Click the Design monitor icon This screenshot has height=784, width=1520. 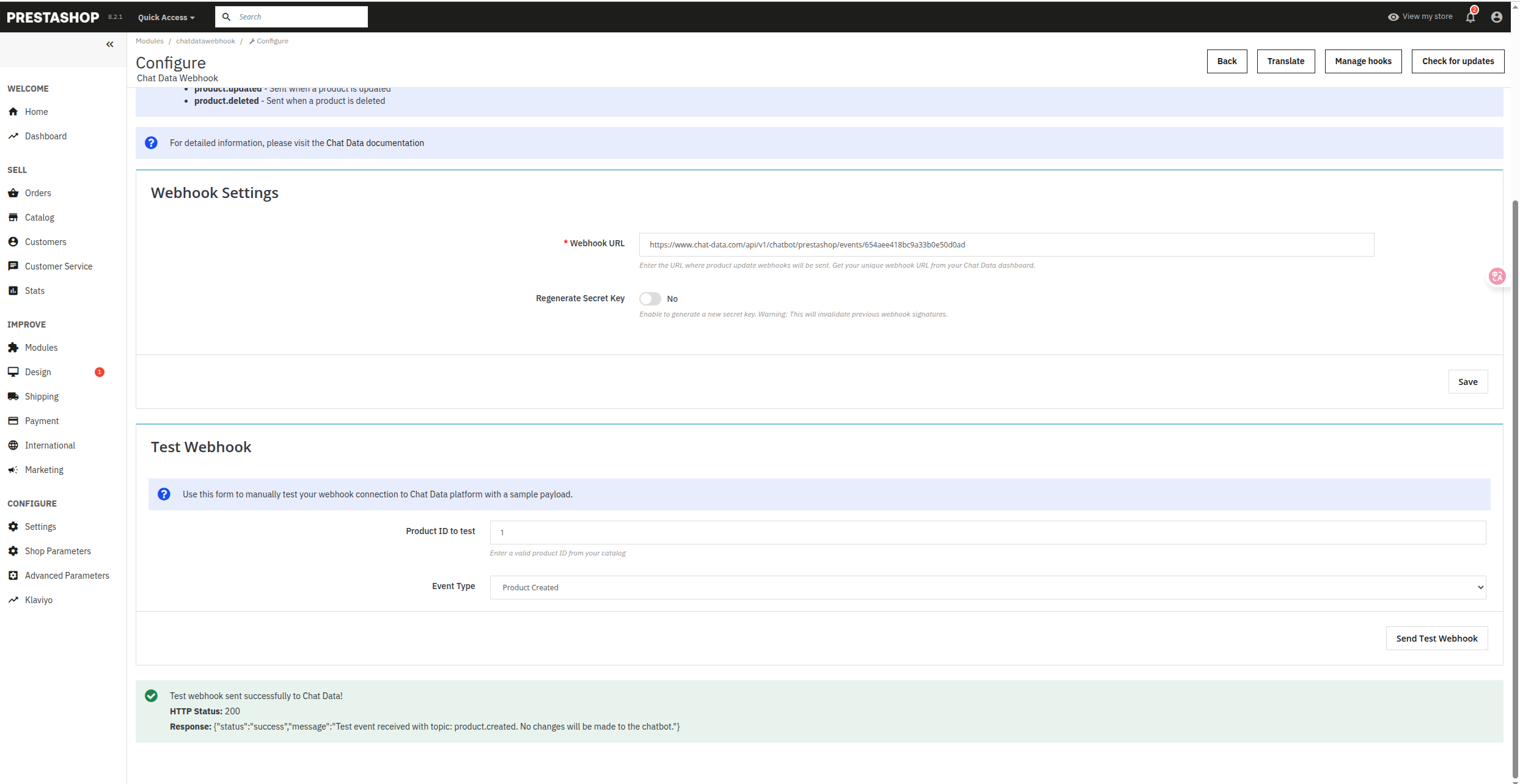tap(13, 372)
